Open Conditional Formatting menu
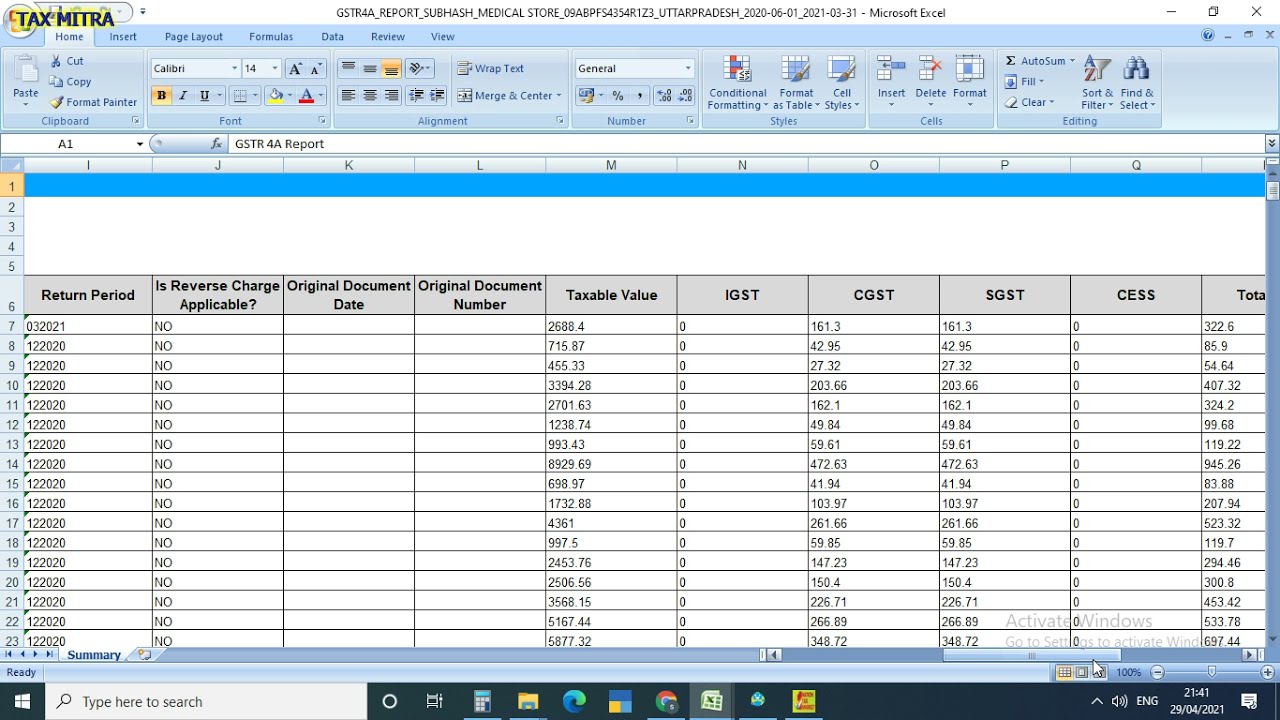Image resolution: width=1280 pixels, height=720 pixels. click(x=738, y=83)
